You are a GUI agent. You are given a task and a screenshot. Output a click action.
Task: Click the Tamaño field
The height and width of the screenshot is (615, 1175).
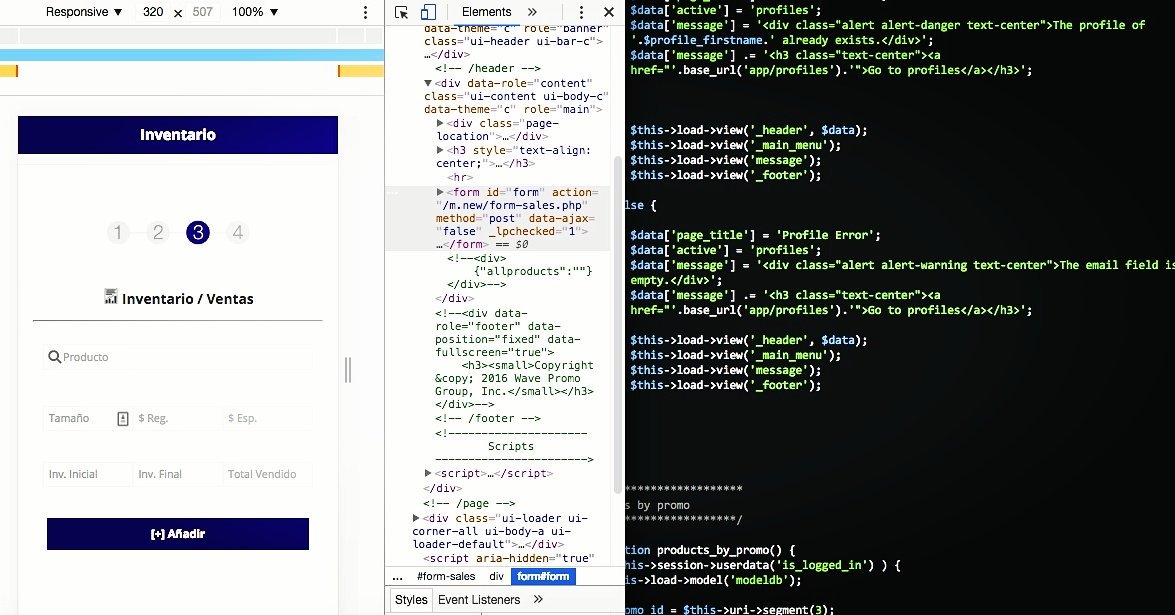(x=88, y=418)
